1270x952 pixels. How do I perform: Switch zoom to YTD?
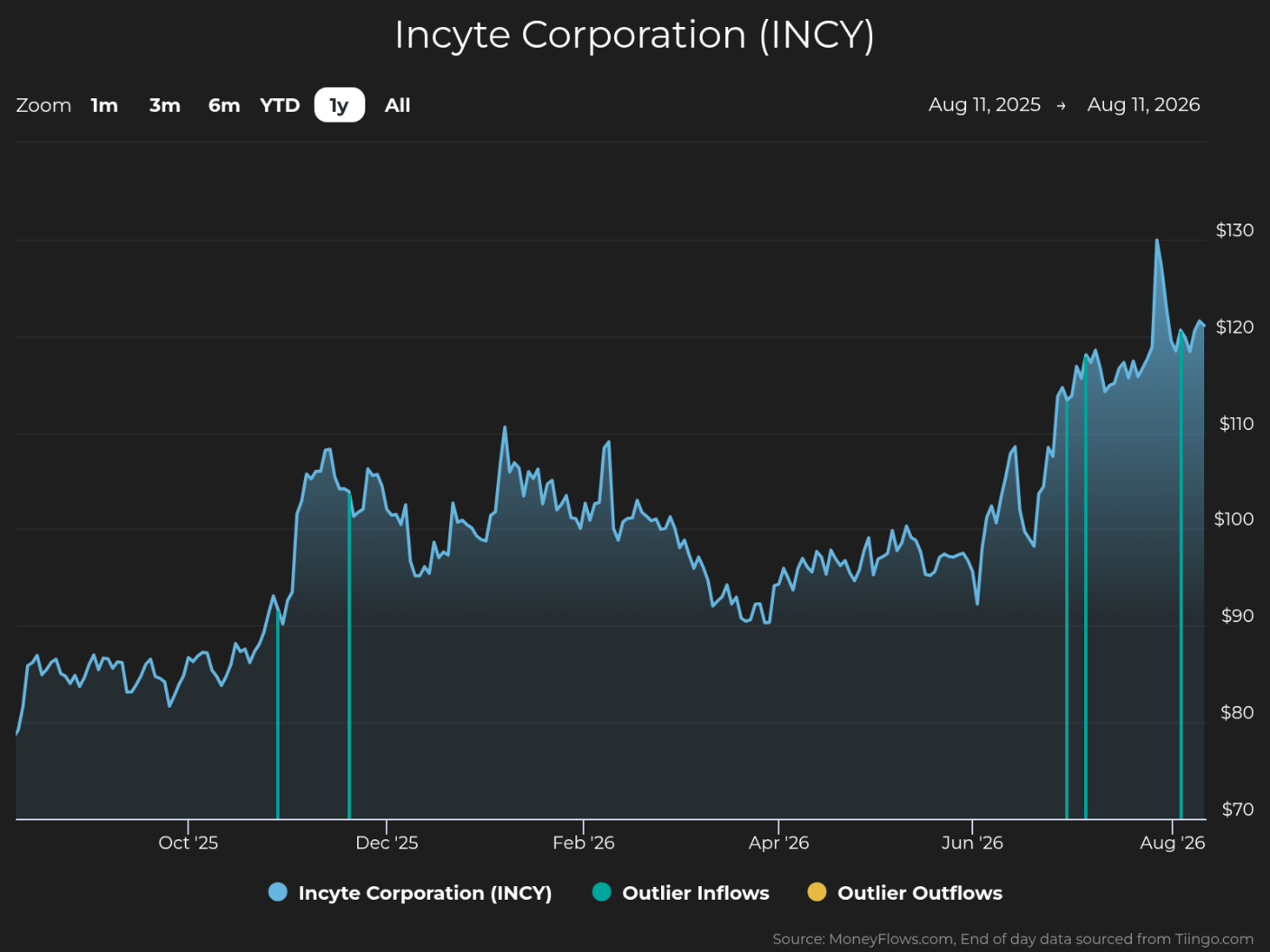[280, 105]
